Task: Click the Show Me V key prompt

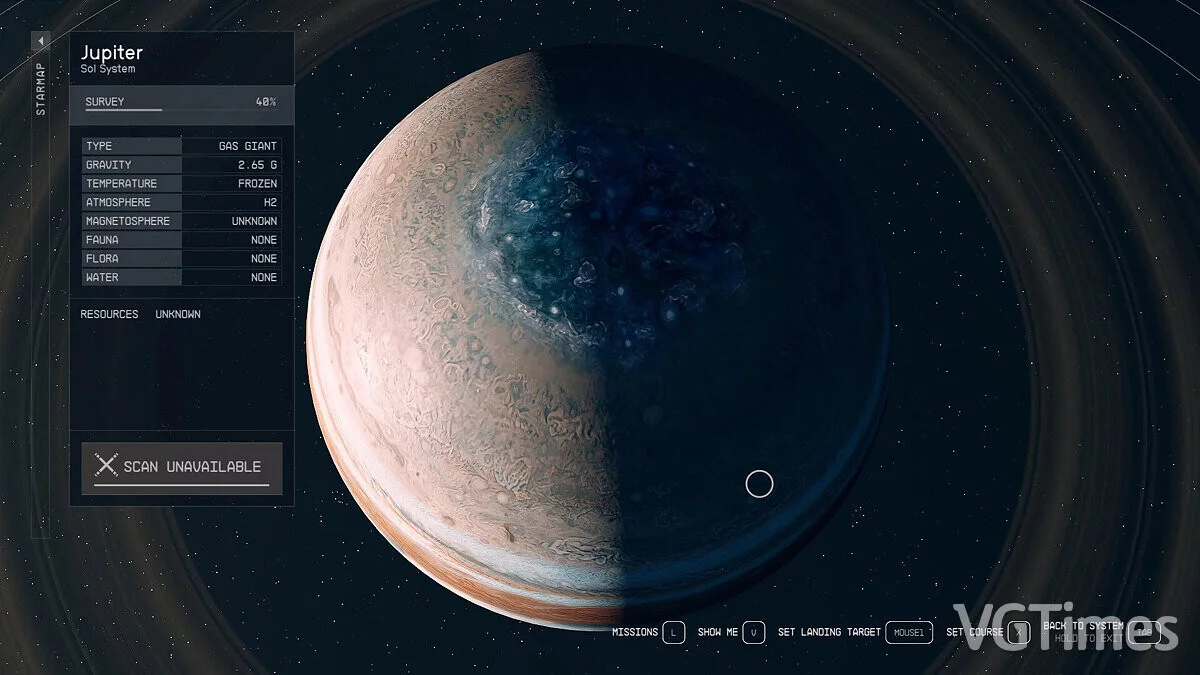Action: [x=731, y=632]
